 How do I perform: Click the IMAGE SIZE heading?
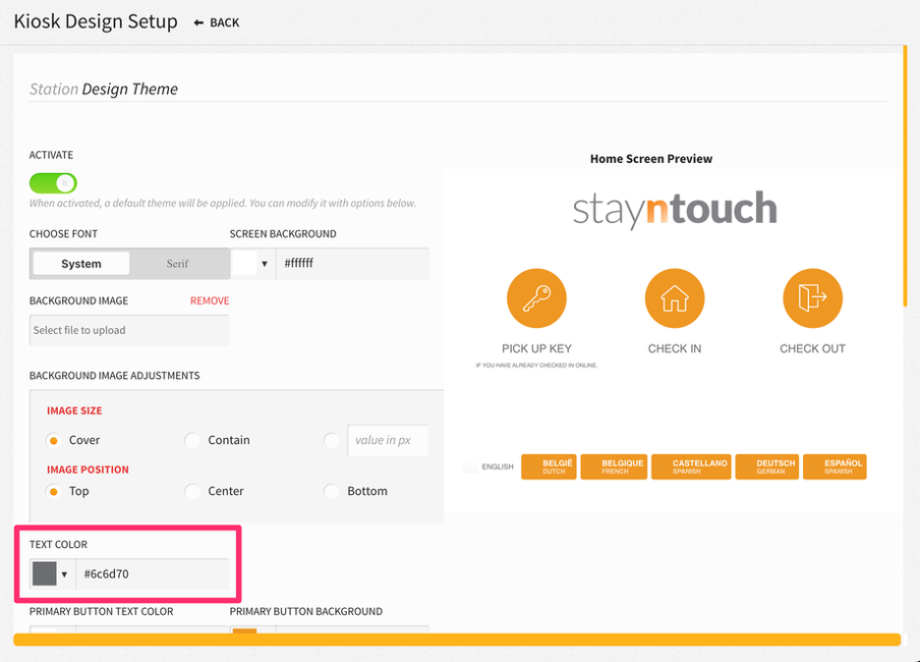tap(75, 411)
